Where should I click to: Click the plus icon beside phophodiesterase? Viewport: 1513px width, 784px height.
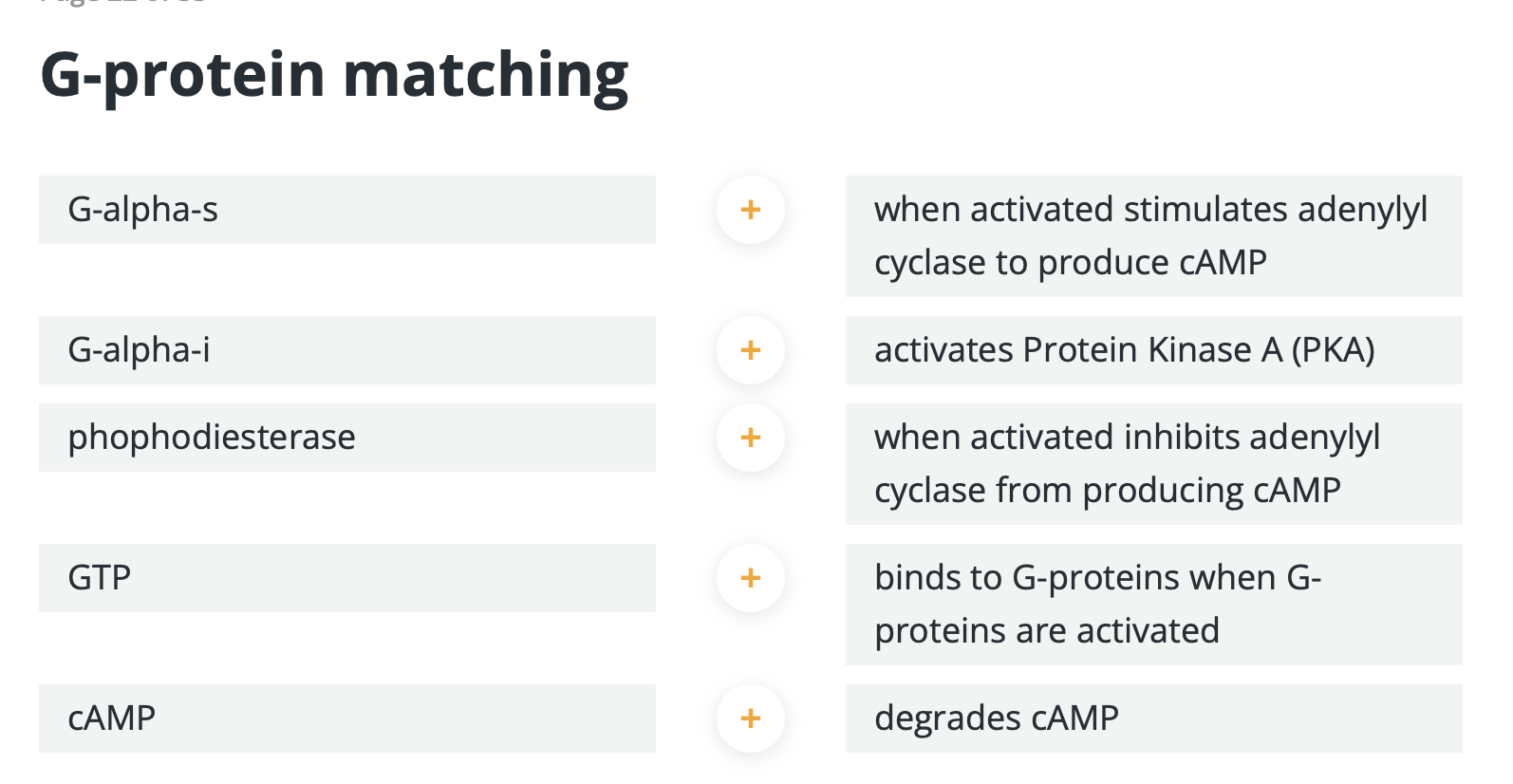750,438
